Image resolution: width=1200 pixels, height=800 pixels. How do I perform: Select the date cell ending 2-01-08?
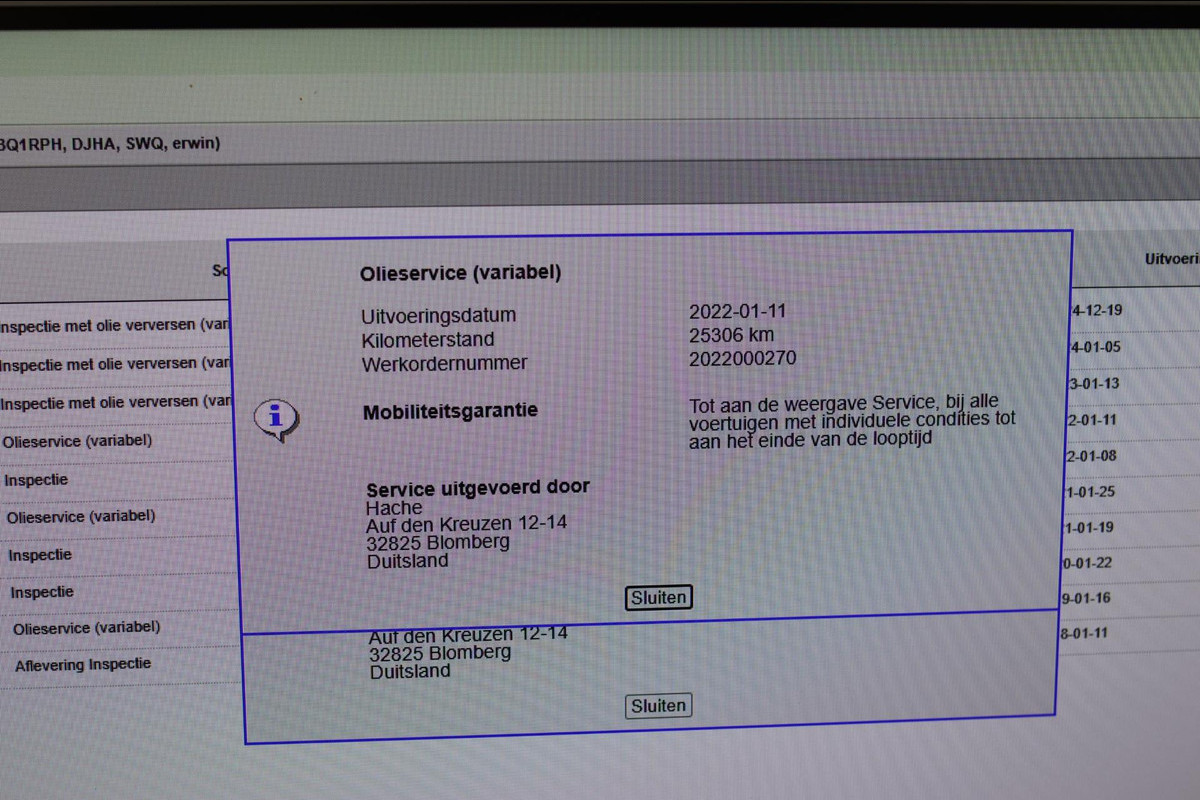1091,456
